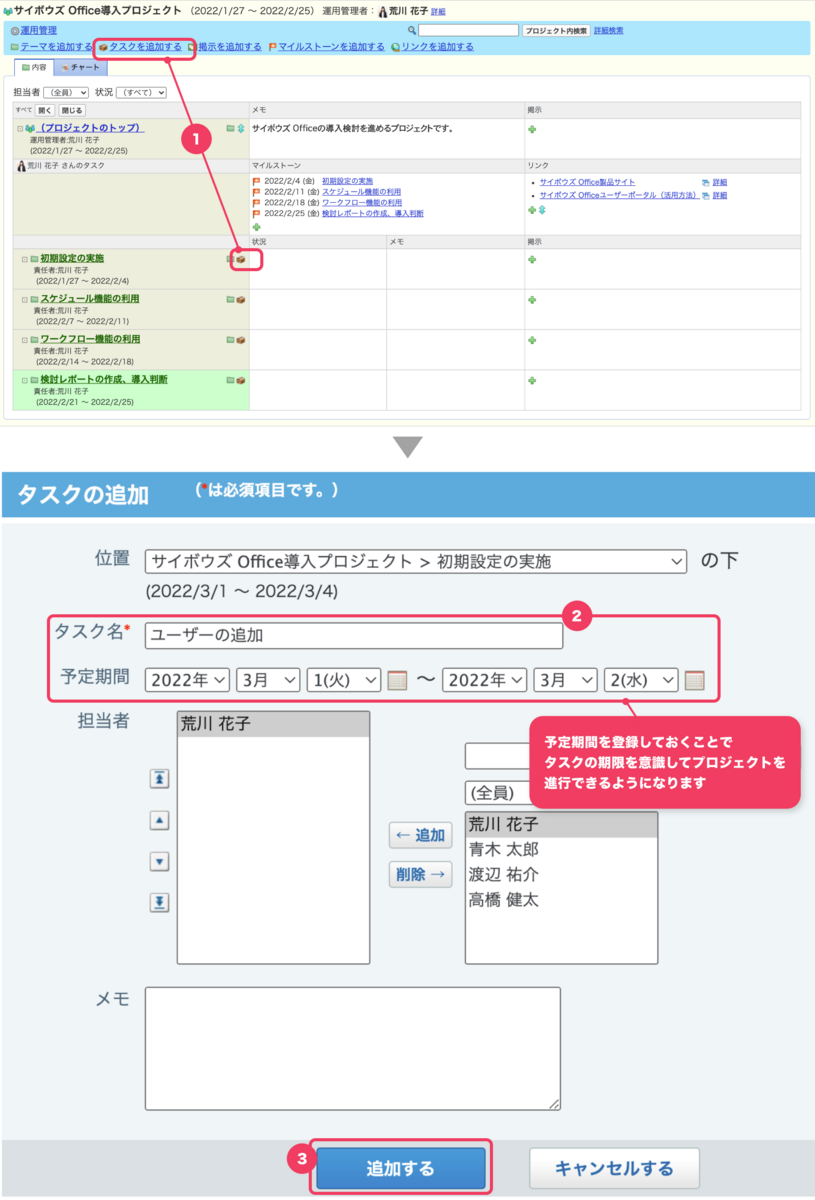The image size is (815, 1200).
Task: Click the add-task icon in ワークフロー機能の利用 row
Action: (x=241, y=340)
